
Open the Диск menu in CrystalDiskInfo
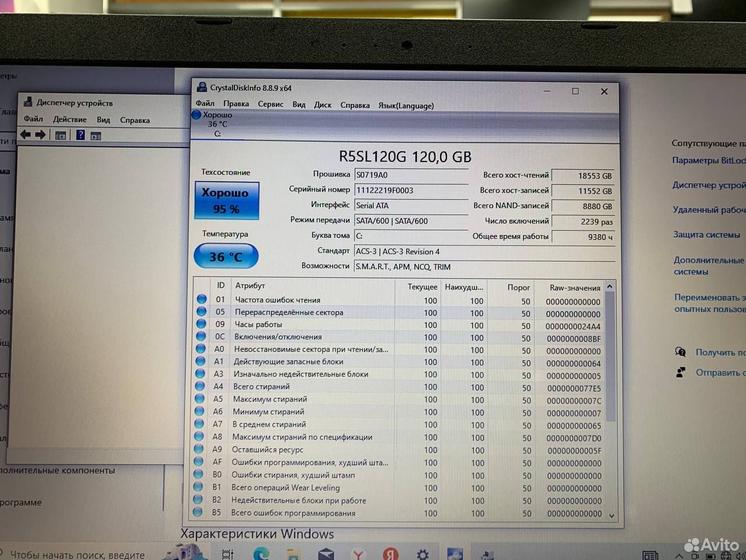322,105
